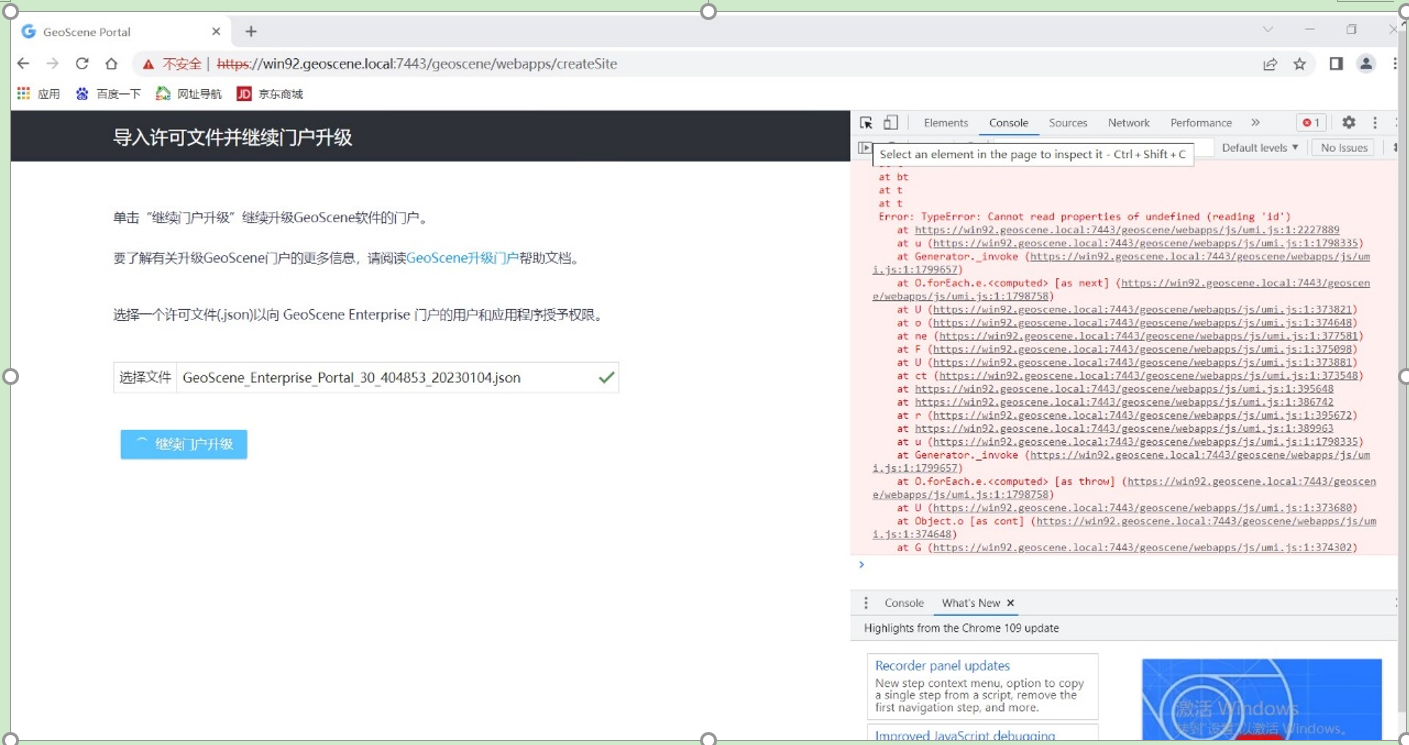The height and width of the screenshot is (745, 1409).
Task: Close the What's New tab
Action: (1011, 603)
